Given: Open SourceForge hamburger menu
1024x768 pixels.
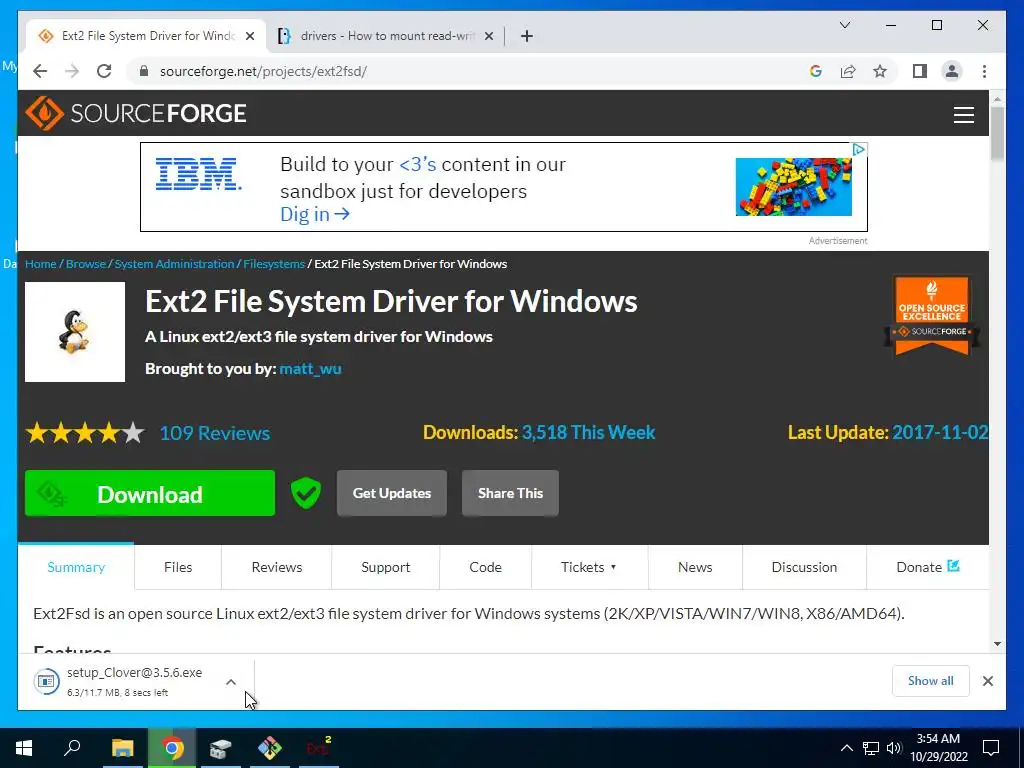Looking at the screenshot, I should pyautogui.click(x=963, y=114).
